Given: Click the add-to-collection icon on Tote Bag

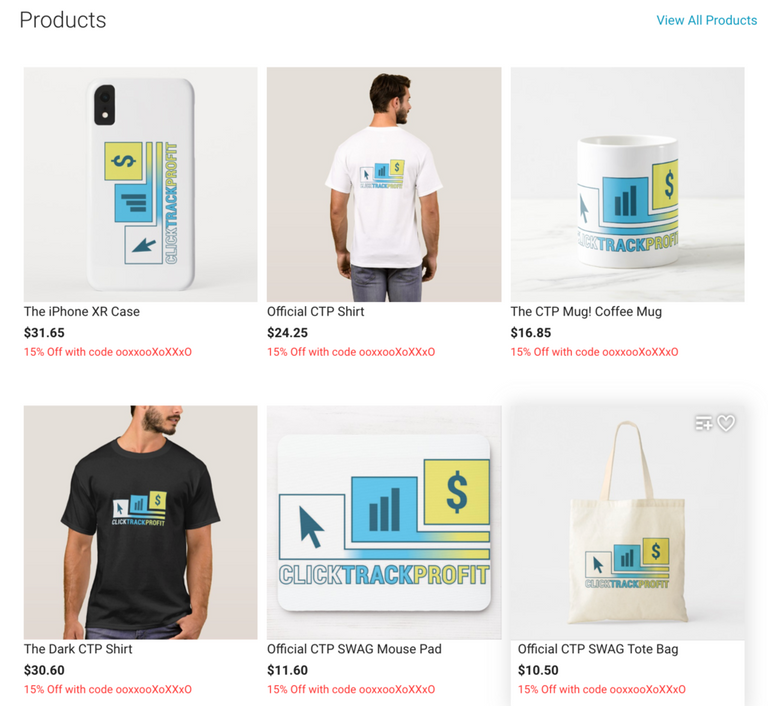Looking at the screenshot, I should tap(704, 423).
